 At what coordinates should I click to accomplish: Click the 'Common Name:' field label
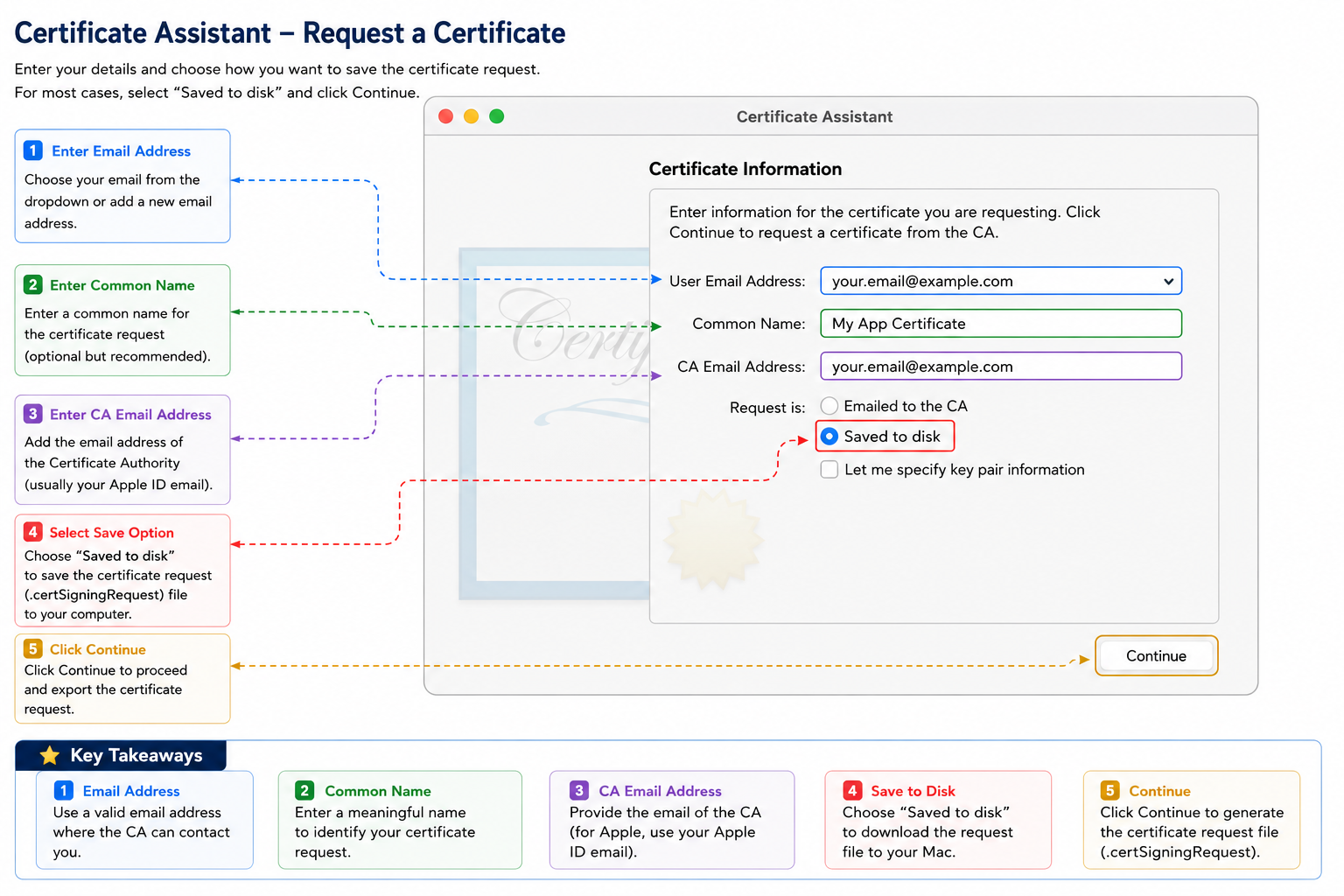click(x=748, y=324)
